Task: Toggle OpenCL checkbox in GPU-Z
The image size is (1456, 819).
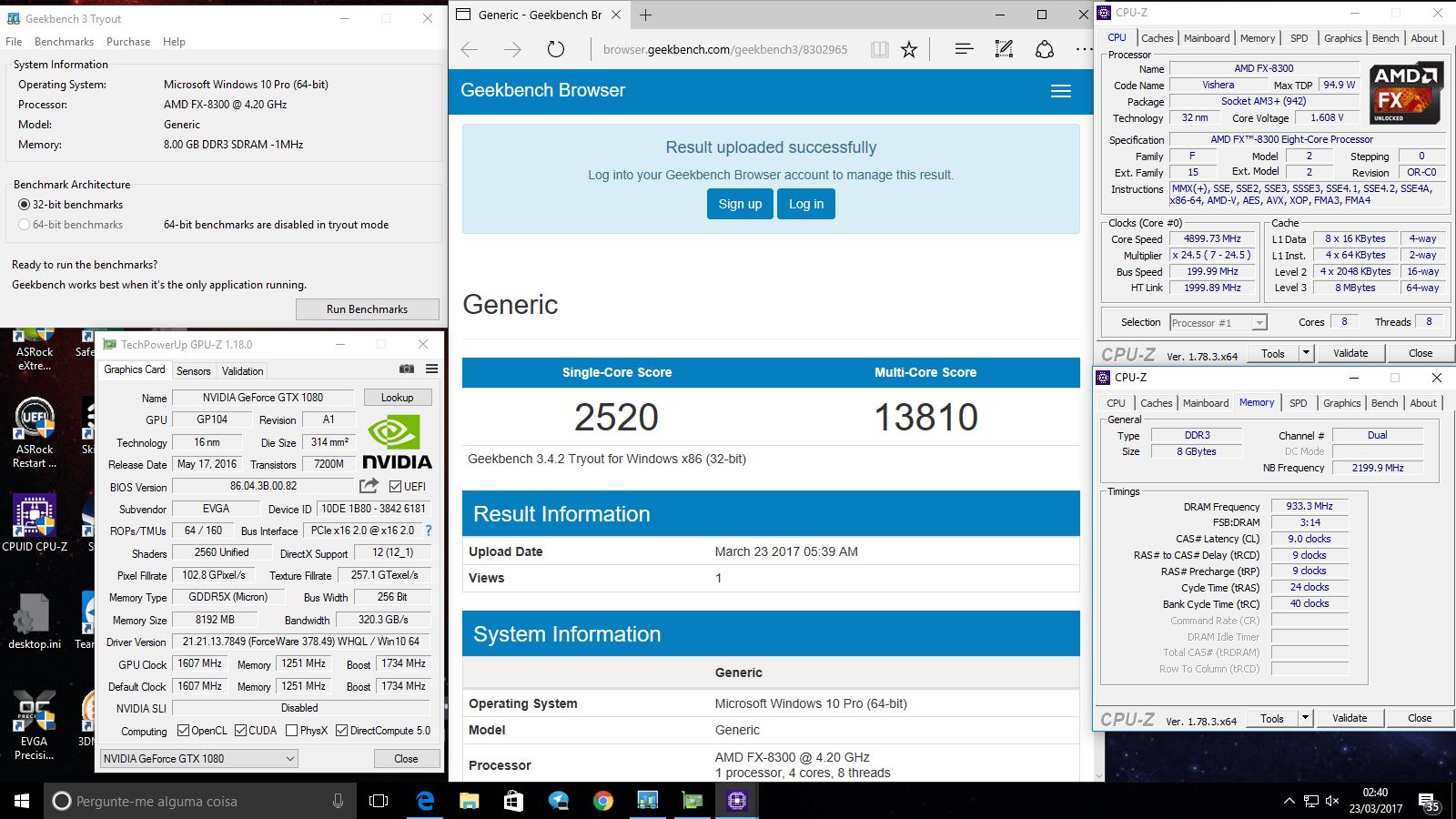Action: click(x=183, y=731)
